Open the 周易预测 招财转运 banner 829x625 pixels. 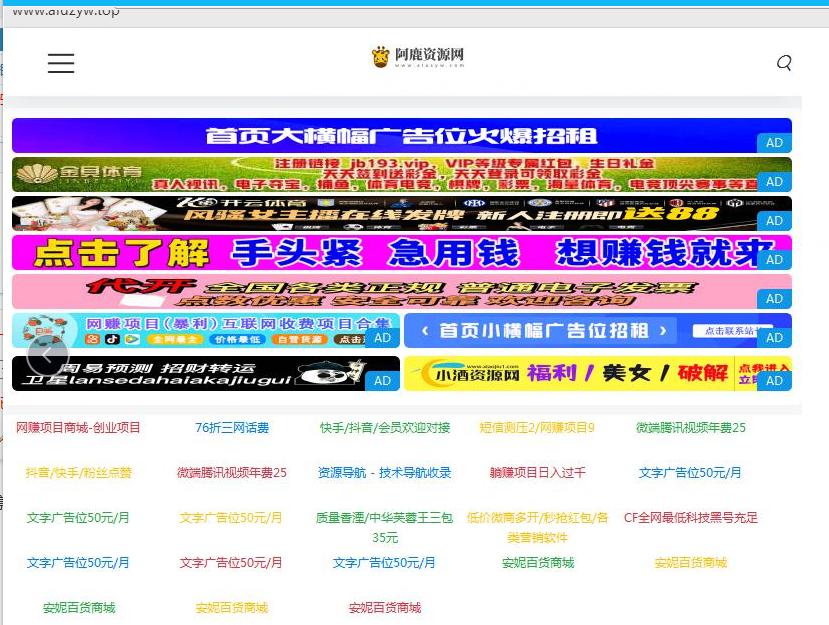(206, 373)
